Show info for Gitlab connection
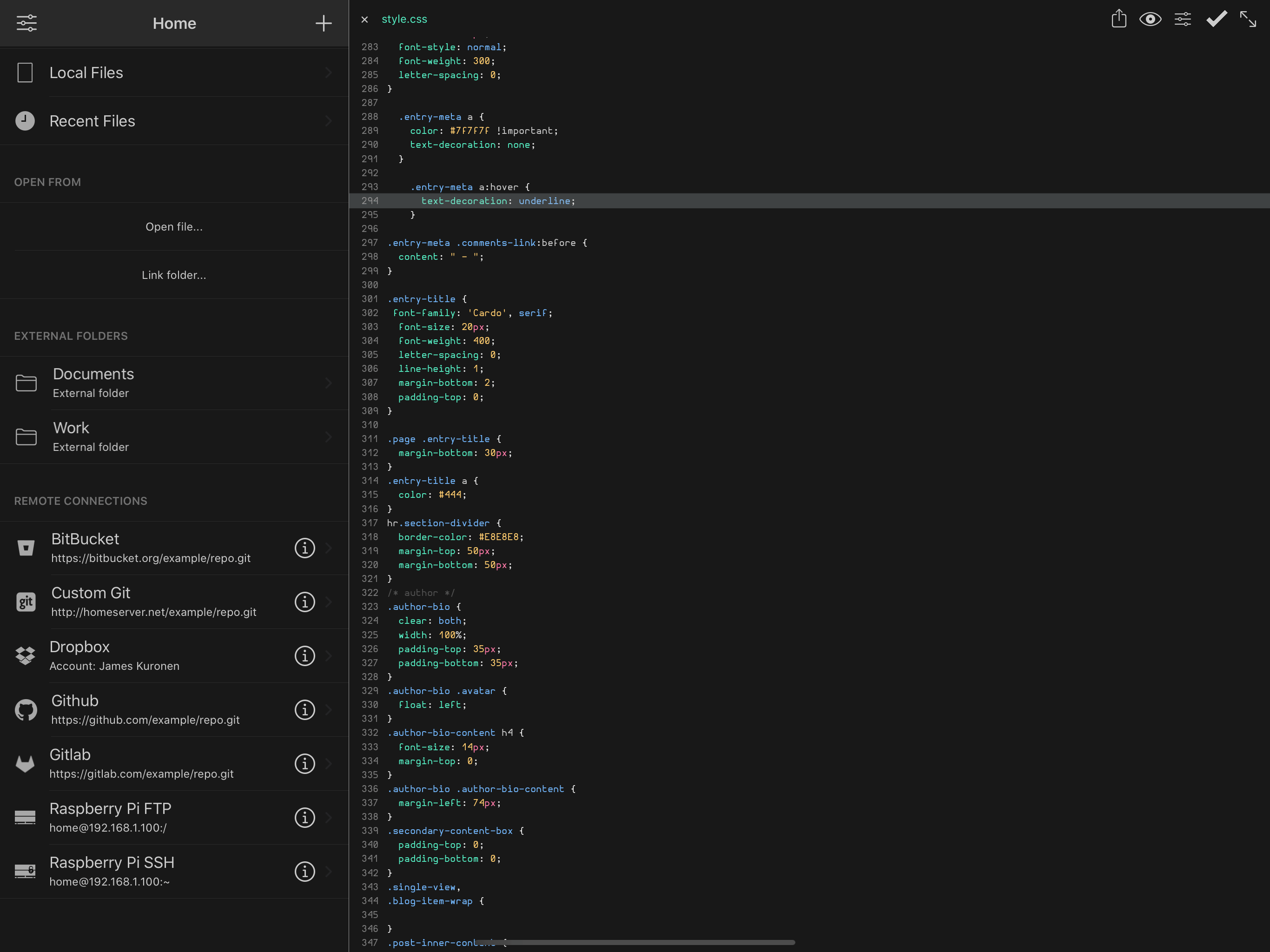Viewport: 1270px width, 952px height. pos(304,764)
